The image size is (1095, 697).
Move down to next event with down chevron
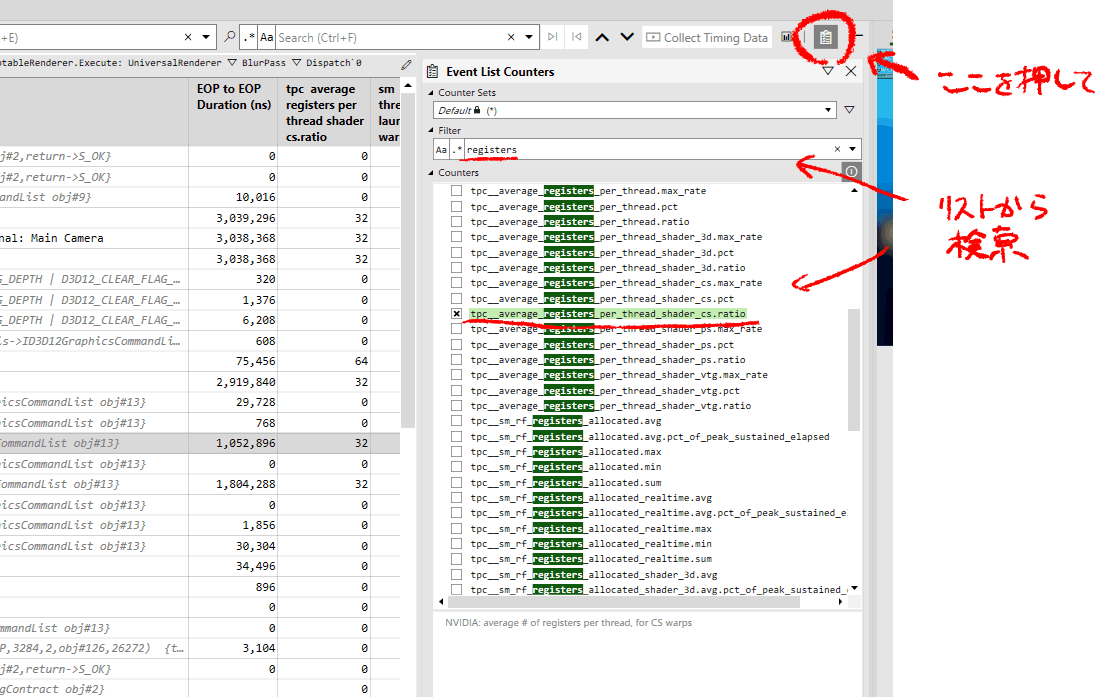coord(627,38)
